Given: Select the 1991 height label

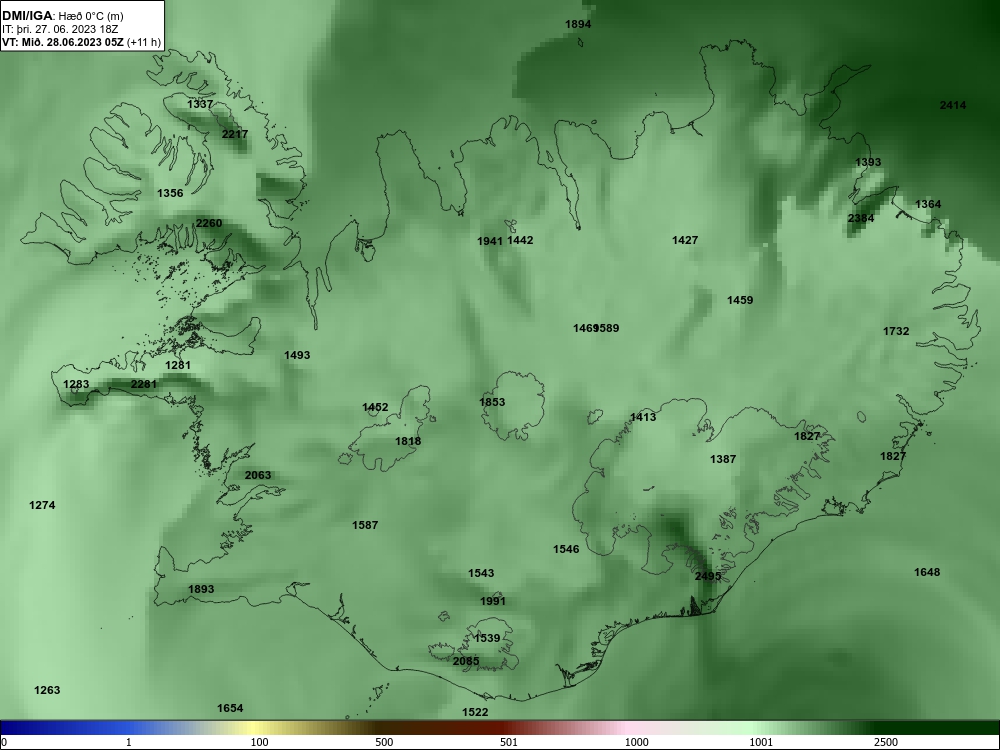Looking at the screenshot, I should (x=492, y=601).
